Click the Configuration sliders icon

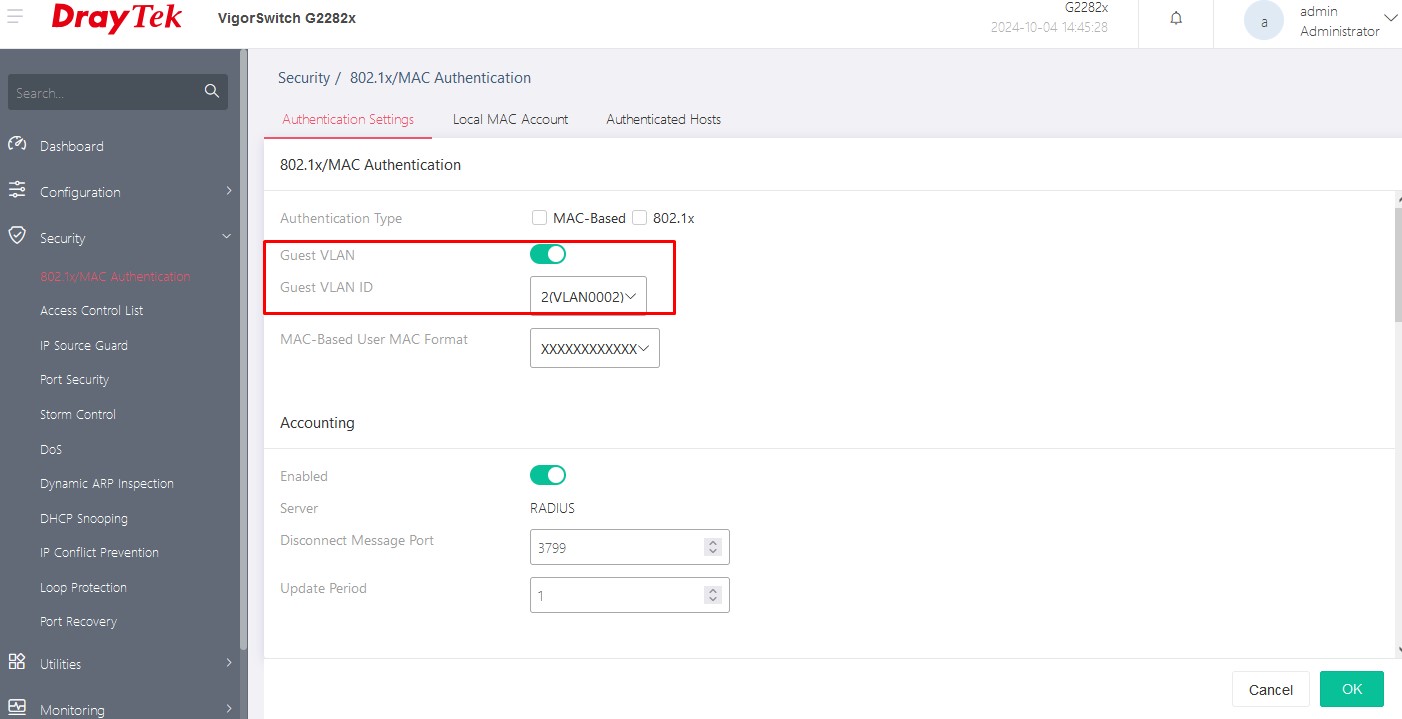pos(17,191)
